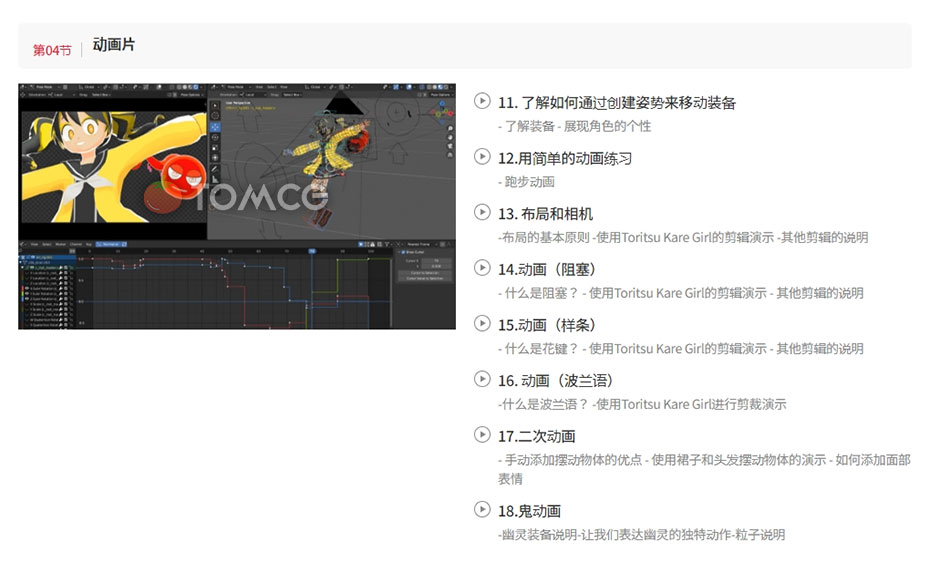The height and width of the screenshot is (561, 930).
Task: Start lesson 13 布局和相机 with its play icon
Action: 482,212
